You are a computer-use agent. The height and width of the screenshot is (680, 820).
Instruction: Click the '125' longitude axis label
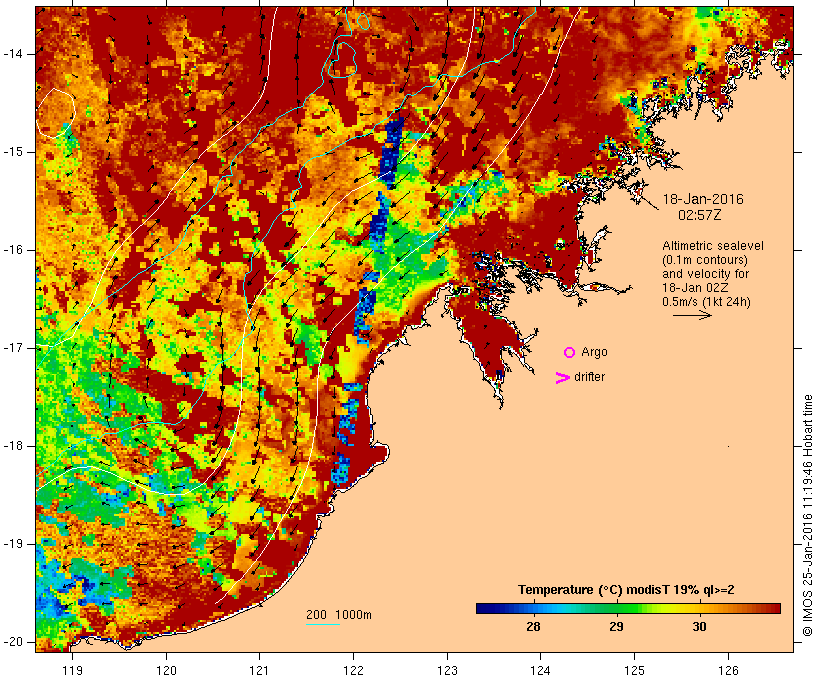tap(634, 670)
